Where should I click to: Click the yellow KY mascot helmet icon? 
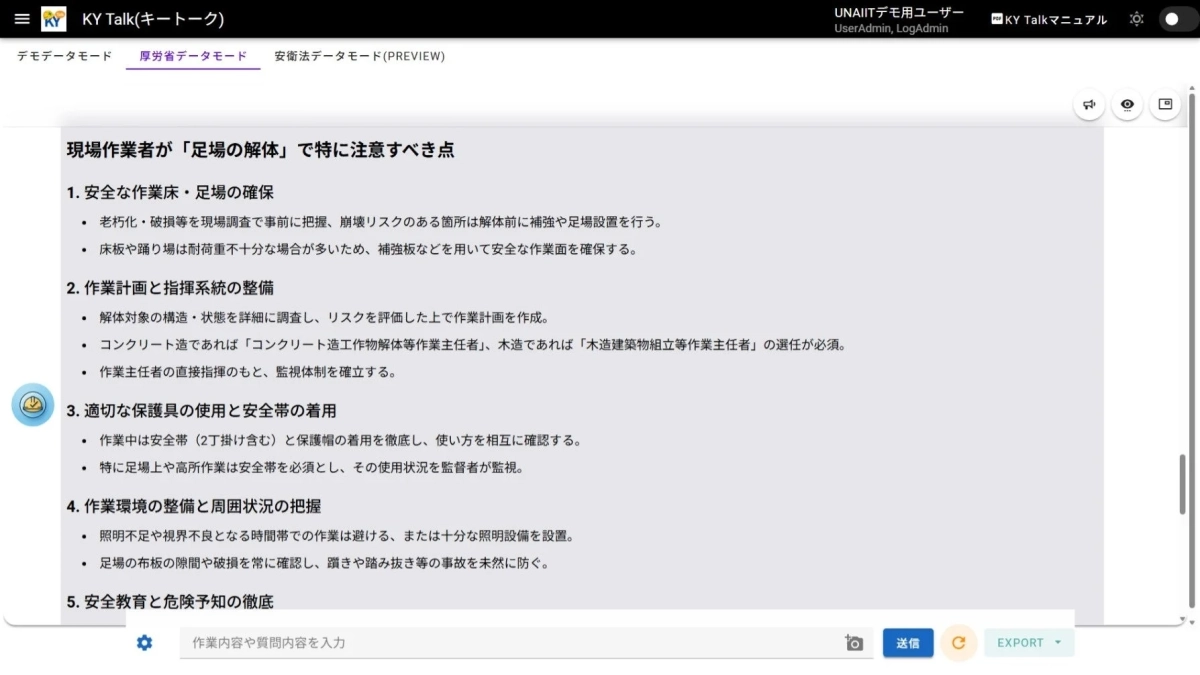click(32, 404)
